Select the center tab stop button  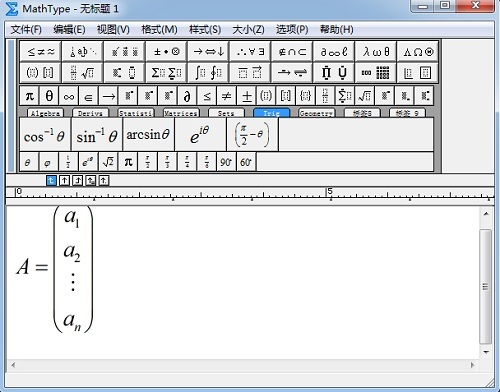[64, 181]
